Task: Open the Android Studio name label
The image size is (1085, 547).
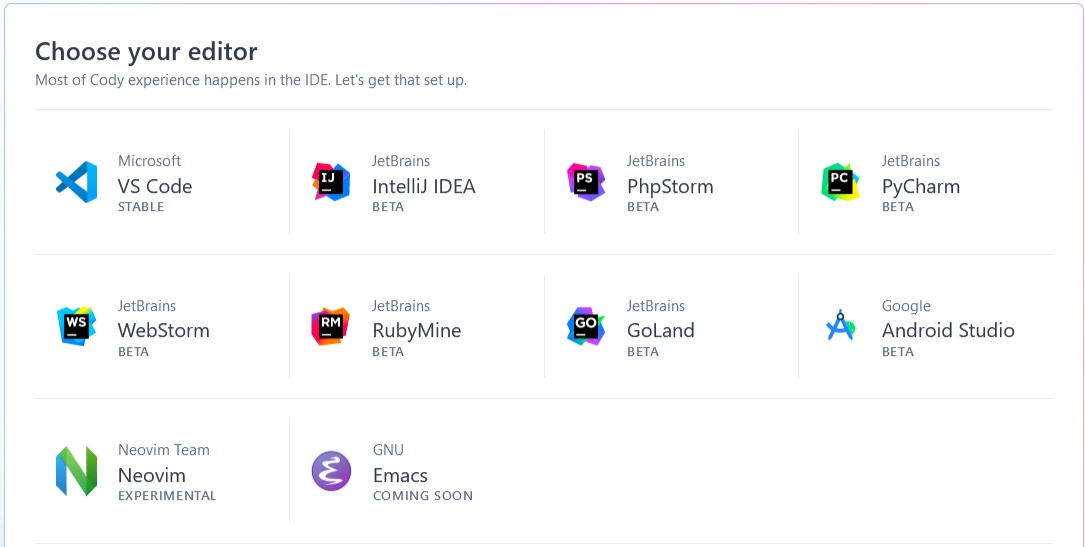Action: [x=948, y=331]
